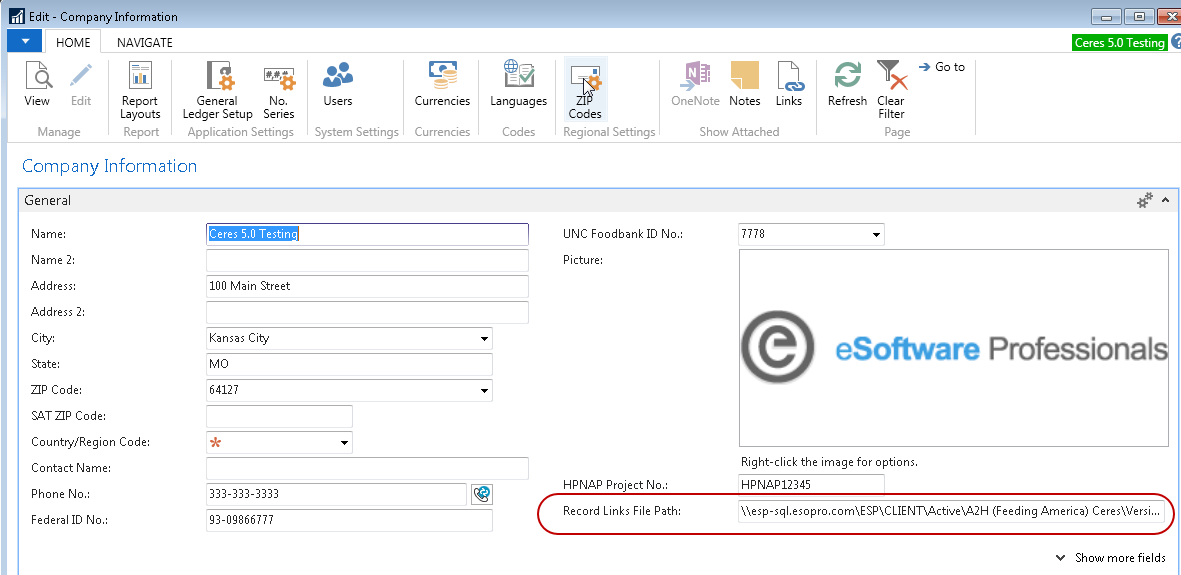Select the HOME ribbon tab
This screenshot has width=1181, height=575.
(x=73, y=43)
